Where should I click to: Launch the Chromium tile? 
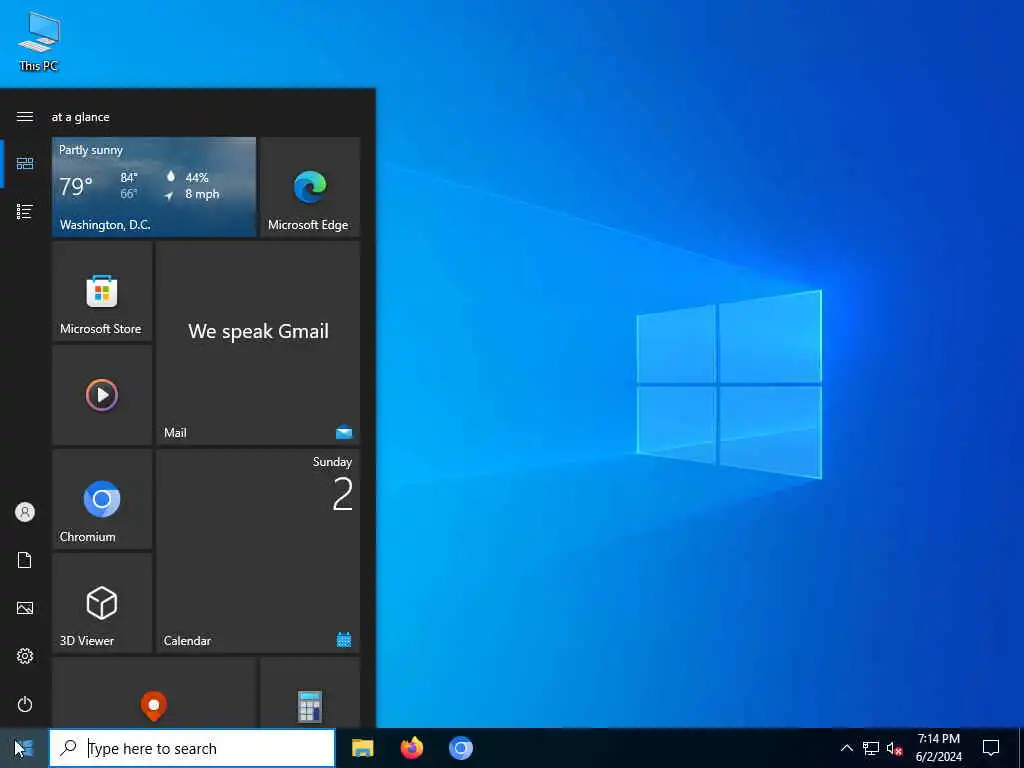tap(102, 499)
